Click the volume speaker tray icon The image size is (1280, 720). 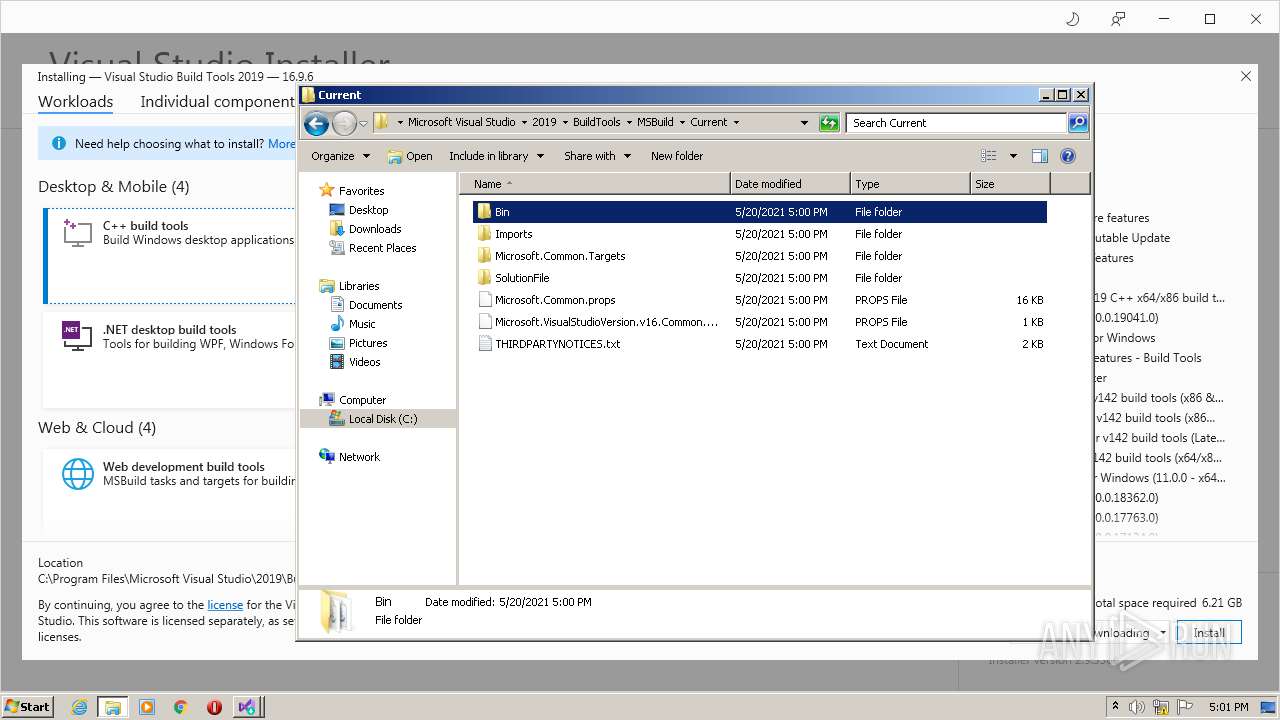point(1137,707)
